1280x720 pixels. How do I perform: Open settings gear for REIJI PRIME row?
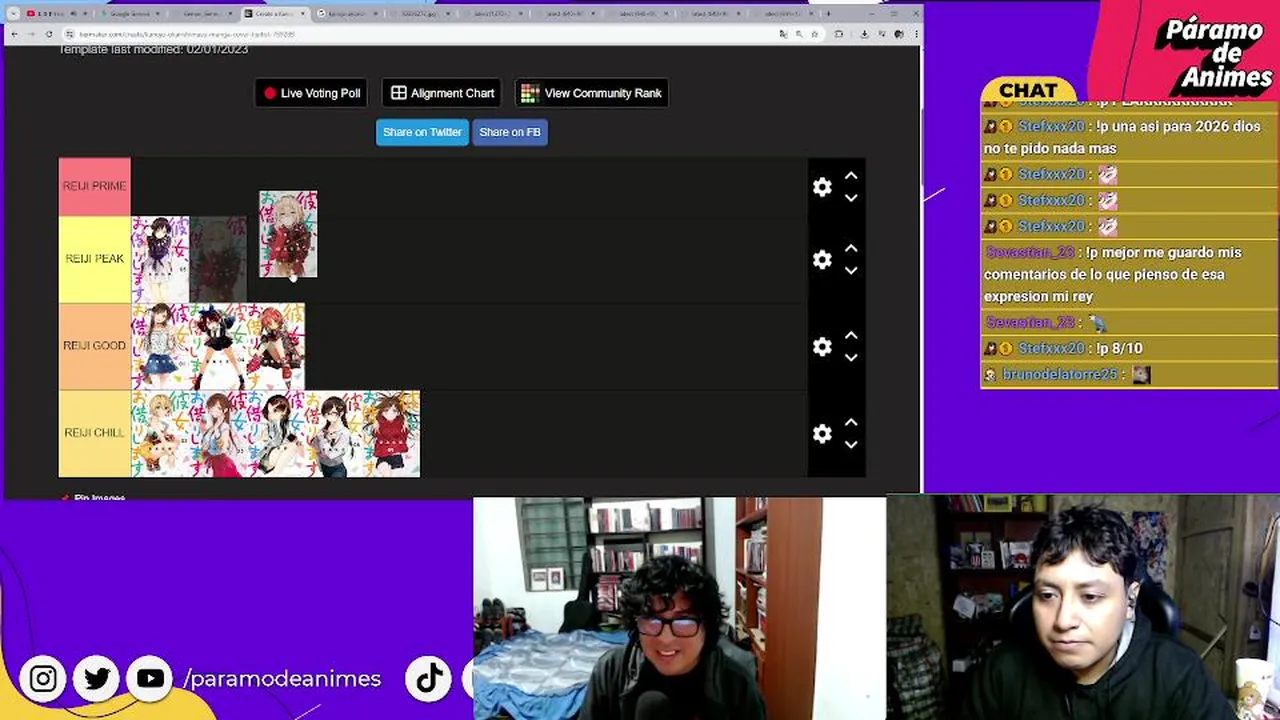pyautogui.click(x=822, y=187)
